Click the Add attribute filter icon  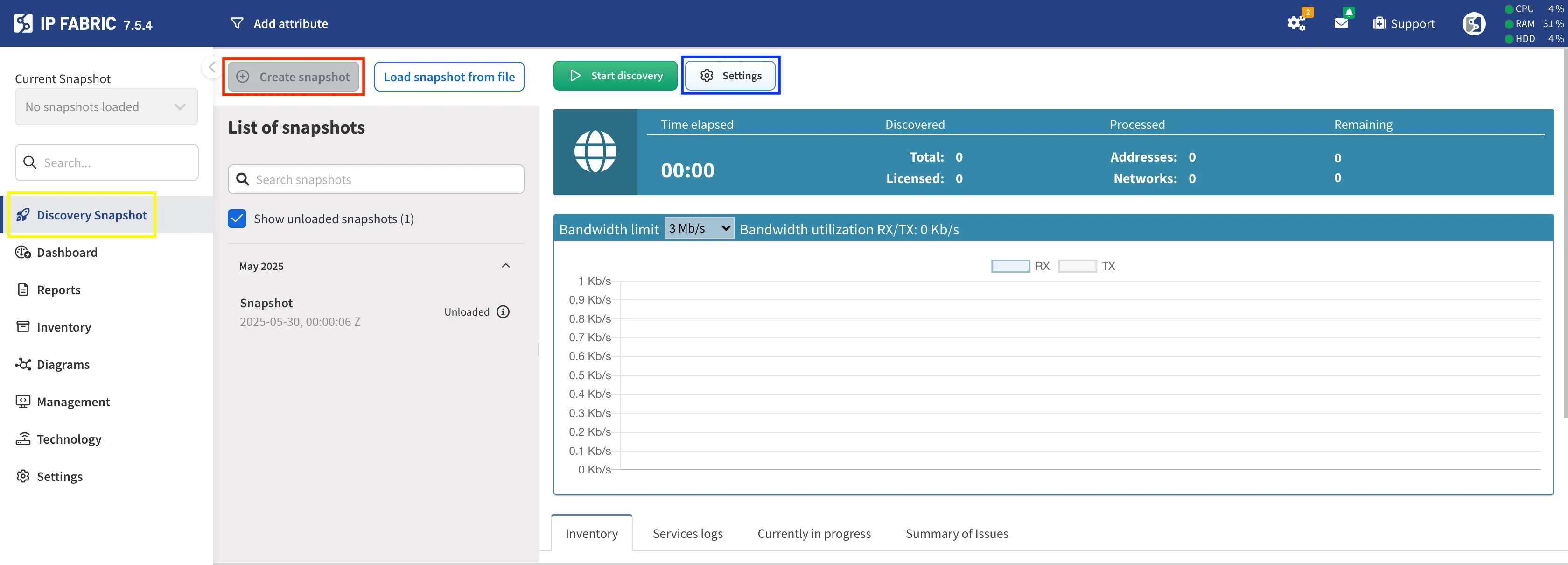(237, 23)
